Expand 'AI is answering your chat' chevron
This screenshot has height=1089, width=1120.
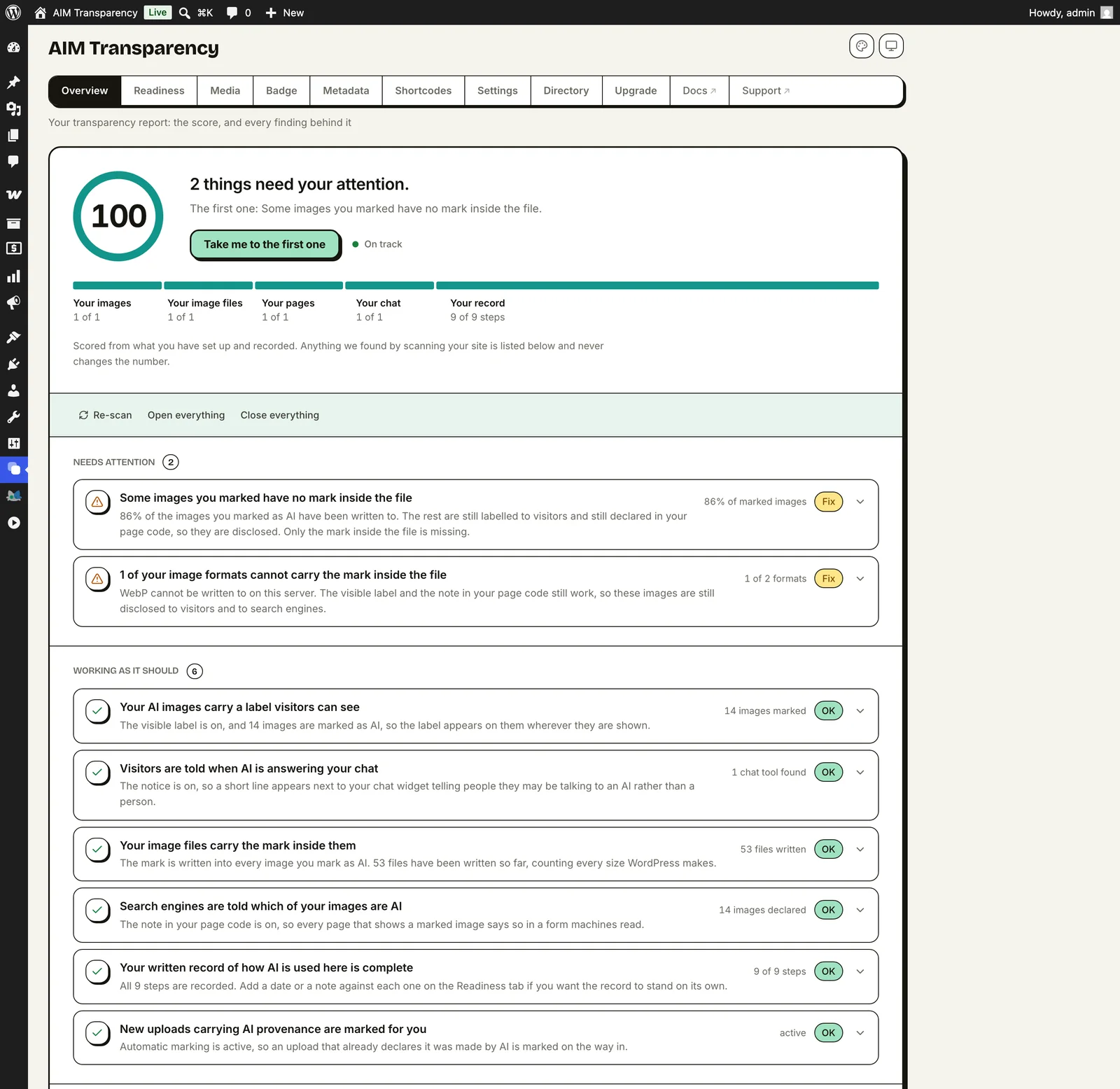(x=860, y=773)
